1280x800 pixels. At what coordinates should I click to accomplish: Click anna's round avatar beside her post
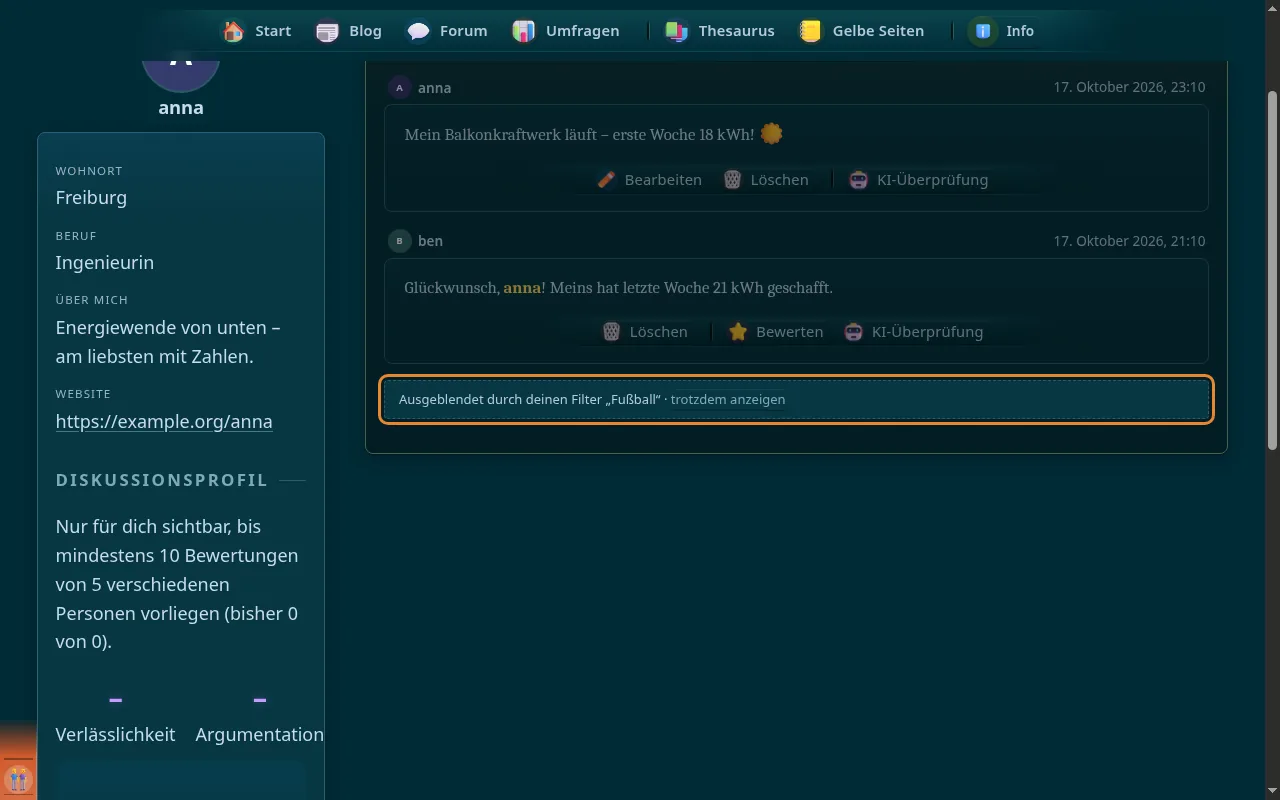tap(399, 88)
